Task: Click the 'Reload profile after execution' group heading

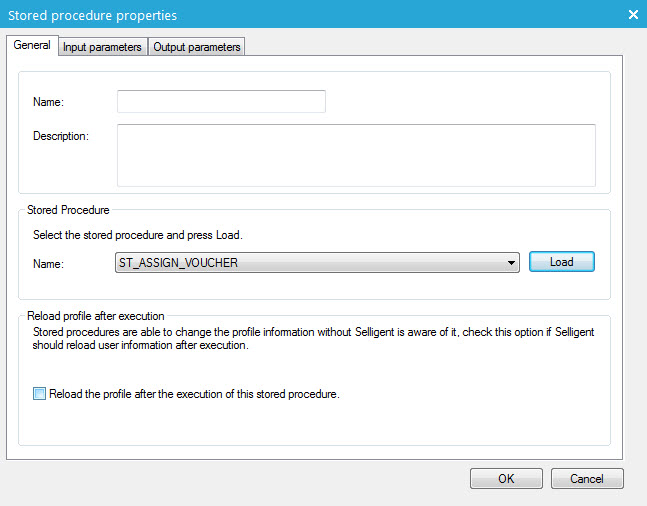Action: click(x=95, y=316)
